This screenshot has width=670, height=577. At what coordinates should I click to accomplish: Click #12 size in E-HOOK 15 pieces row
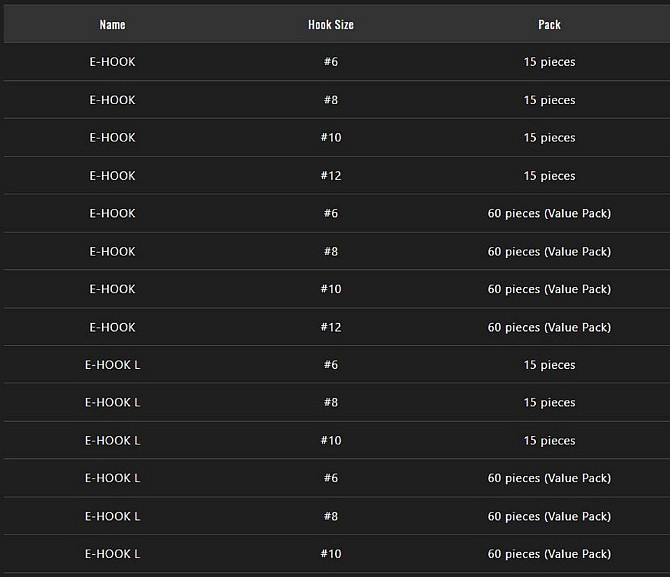(331, 176)
